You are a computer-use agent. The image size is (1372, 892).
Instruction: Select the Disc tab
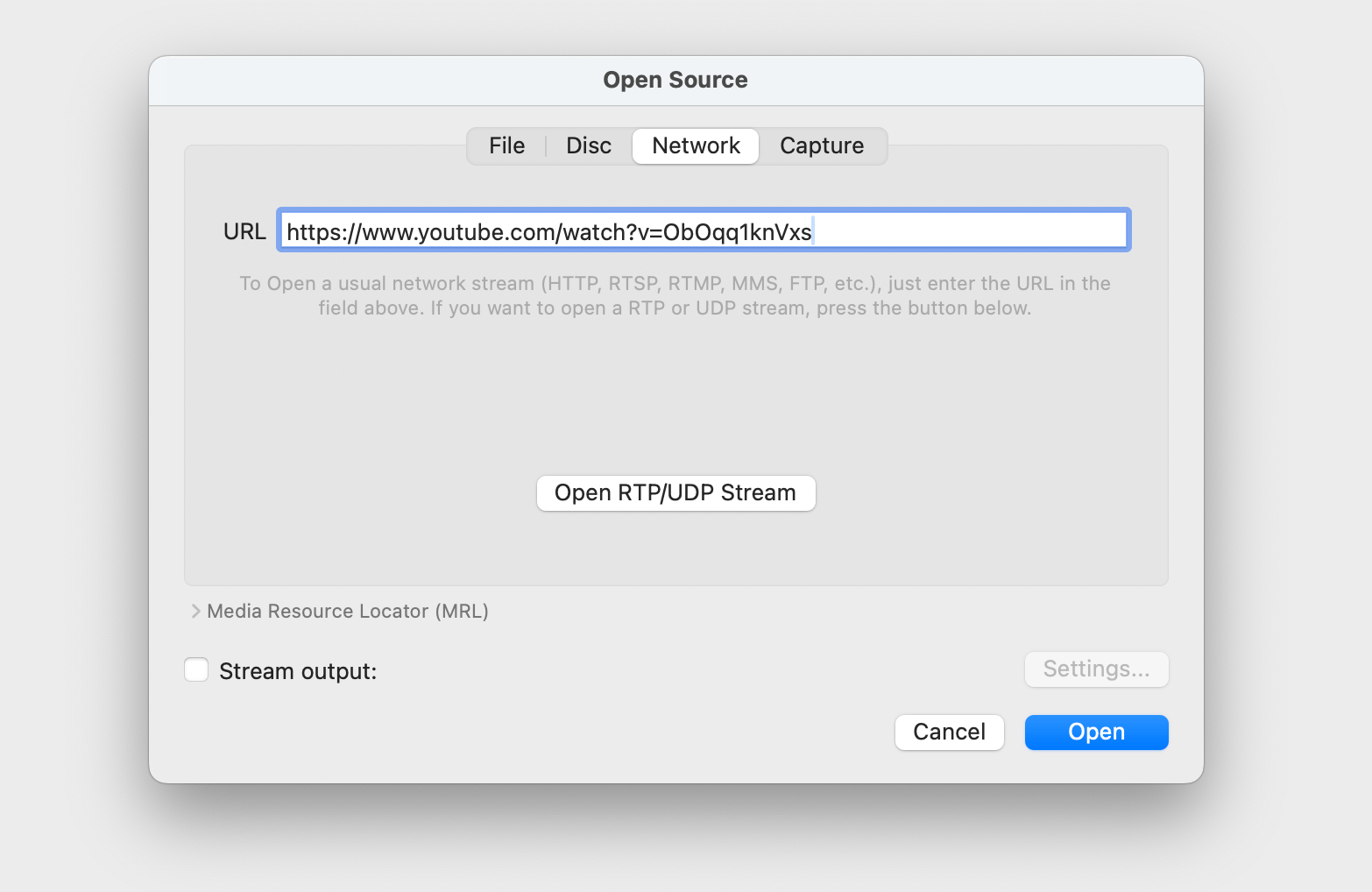(588, 145)
